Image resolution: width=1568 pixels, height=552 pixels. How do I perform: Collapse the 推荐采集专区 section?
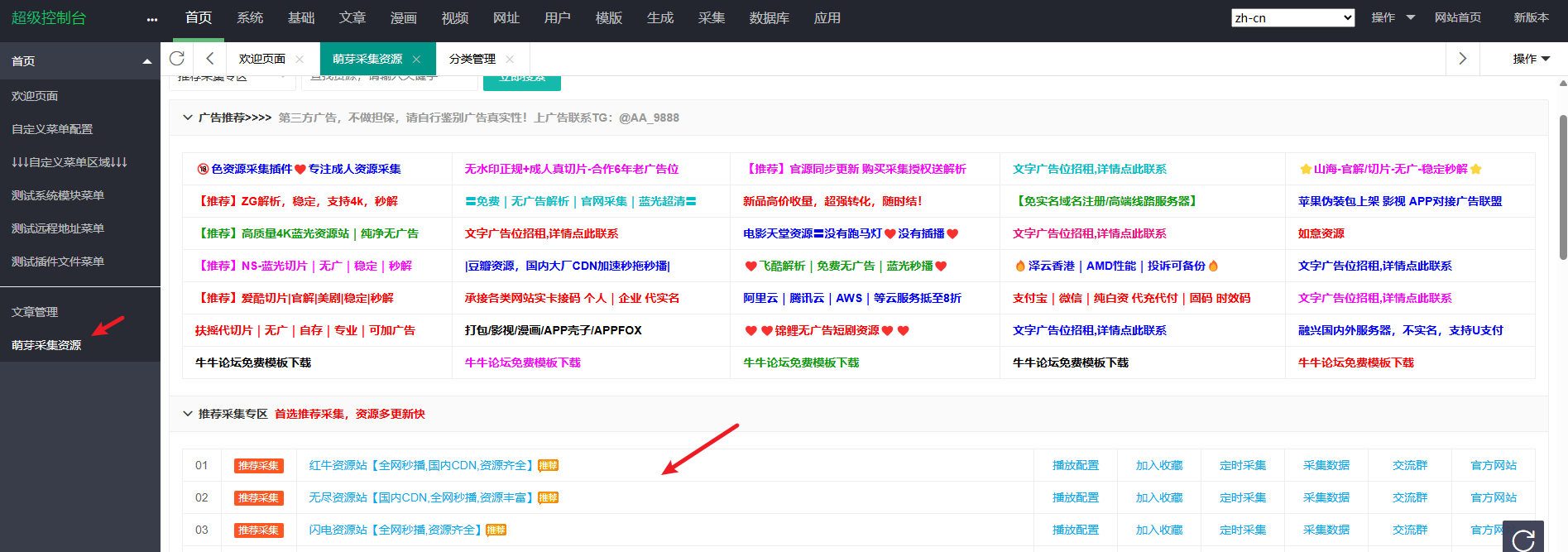pyautogui.click(x=188, y=414)
